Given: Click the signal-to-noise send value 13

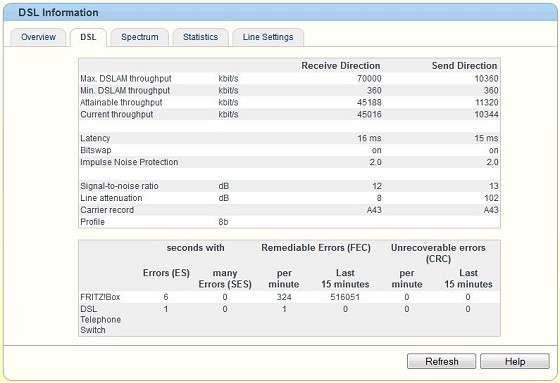Looking at the screenshot, I should pyautogui.click(x=494, y=186).
